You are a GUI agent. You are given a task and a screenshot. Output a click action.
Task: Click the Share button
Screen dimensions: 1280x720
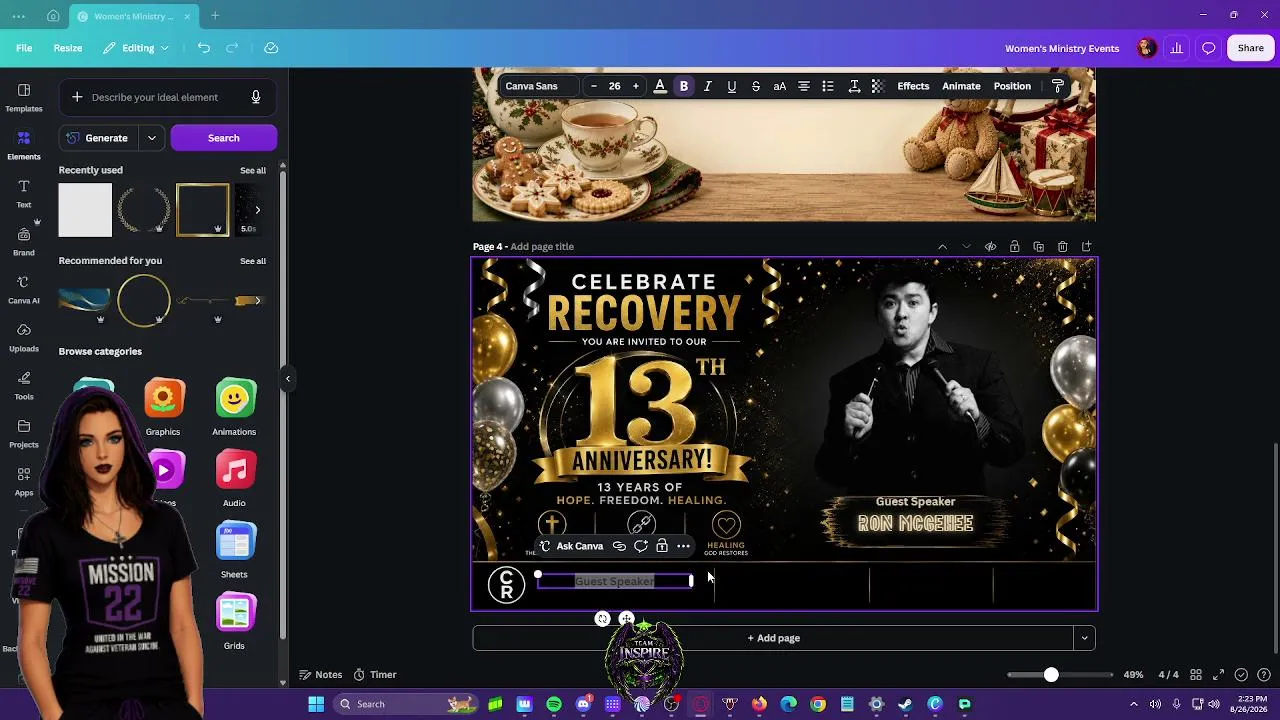point(1251,48)
